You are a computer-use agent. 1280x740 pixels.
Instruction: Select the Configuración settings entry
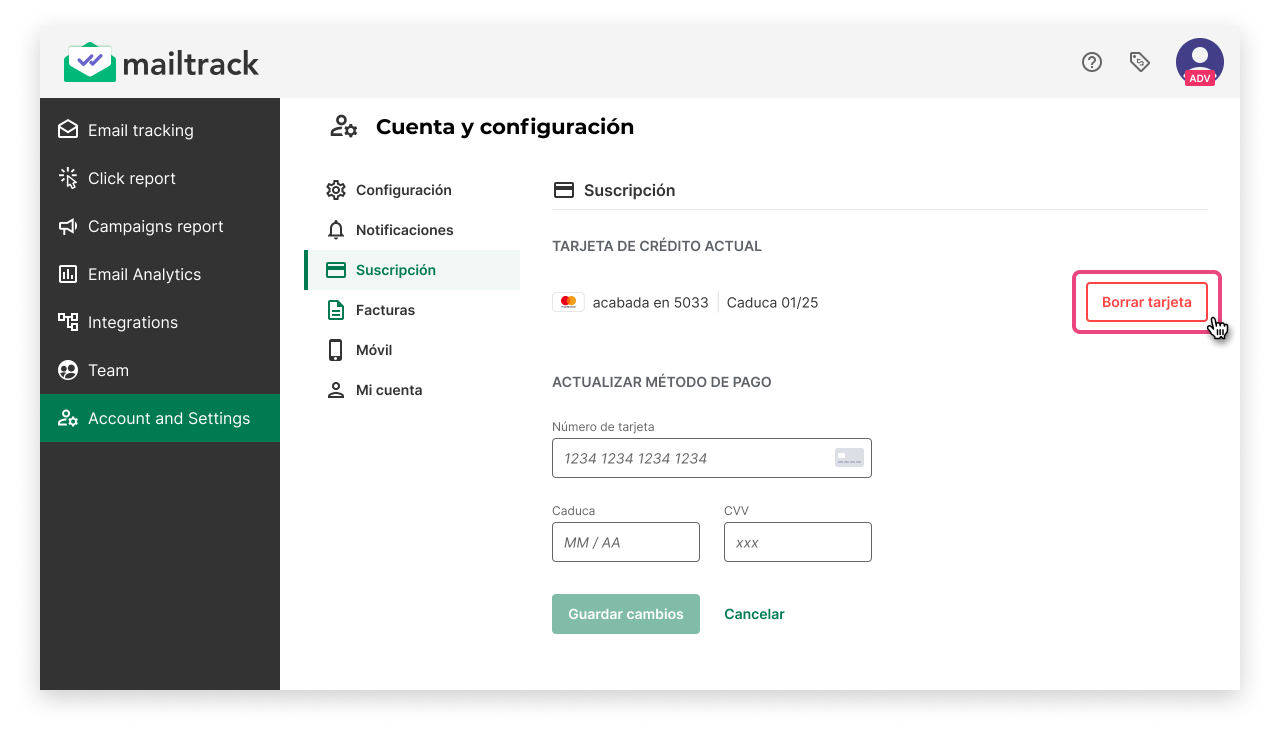click(404, 189)
